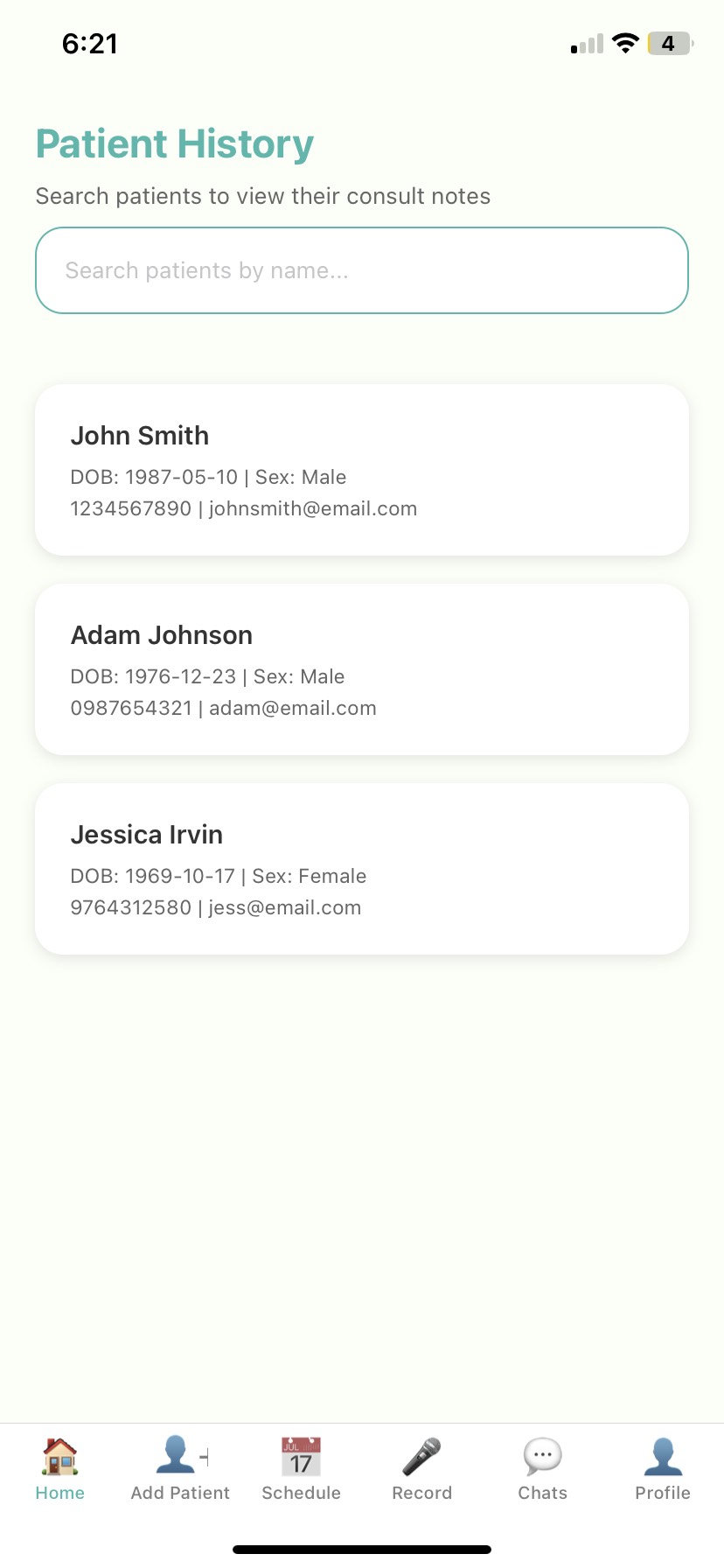Open John Smith patient card
Screen dimensions: 724x1568
click(362, 470)
